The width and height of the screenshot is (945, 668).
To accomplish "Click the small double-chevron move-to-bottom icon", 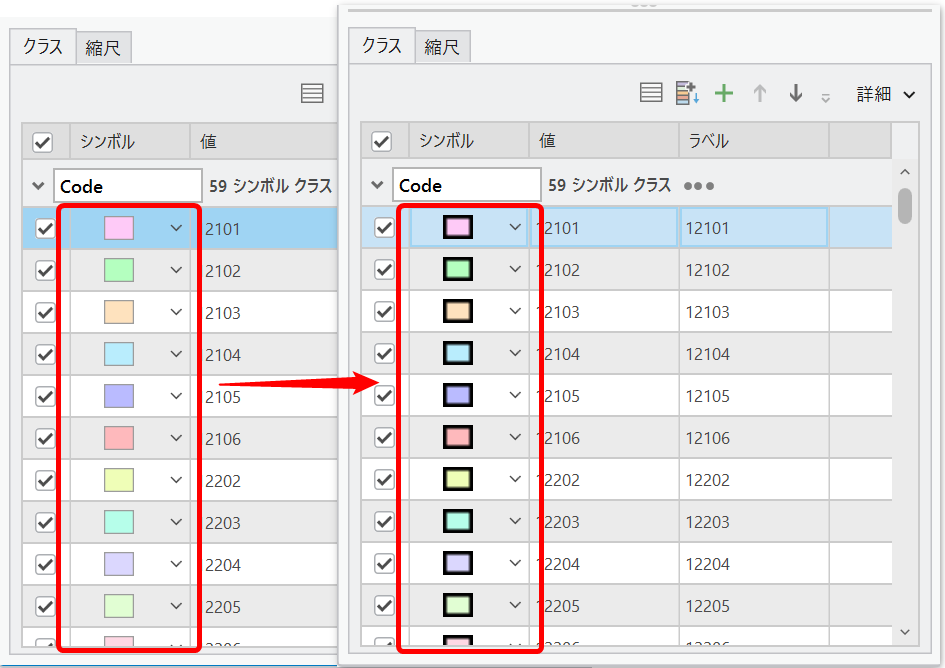I will (826, 98).
